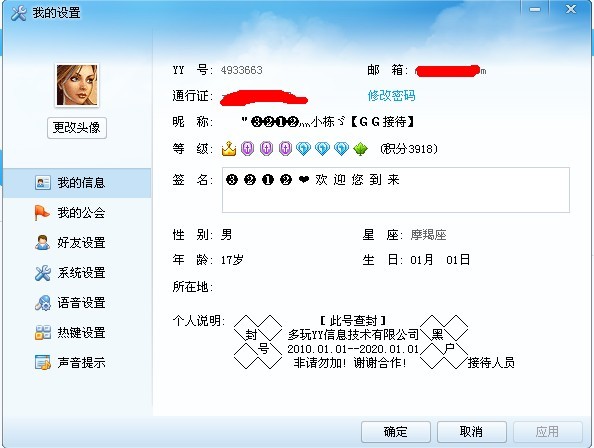594x448 pixels.
Task: Click the 系统设置 wrench icon
Action: coord(42,273)
